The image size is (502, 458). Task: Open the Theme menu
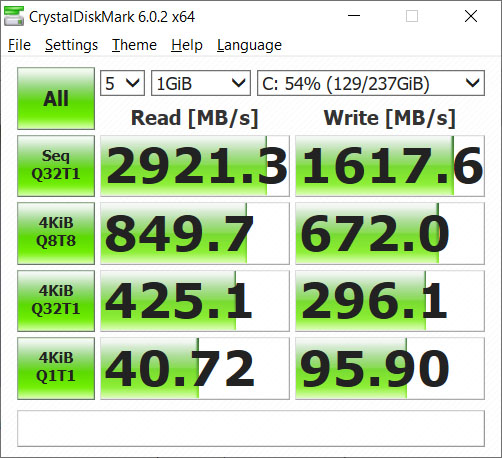tap(134, 45)
